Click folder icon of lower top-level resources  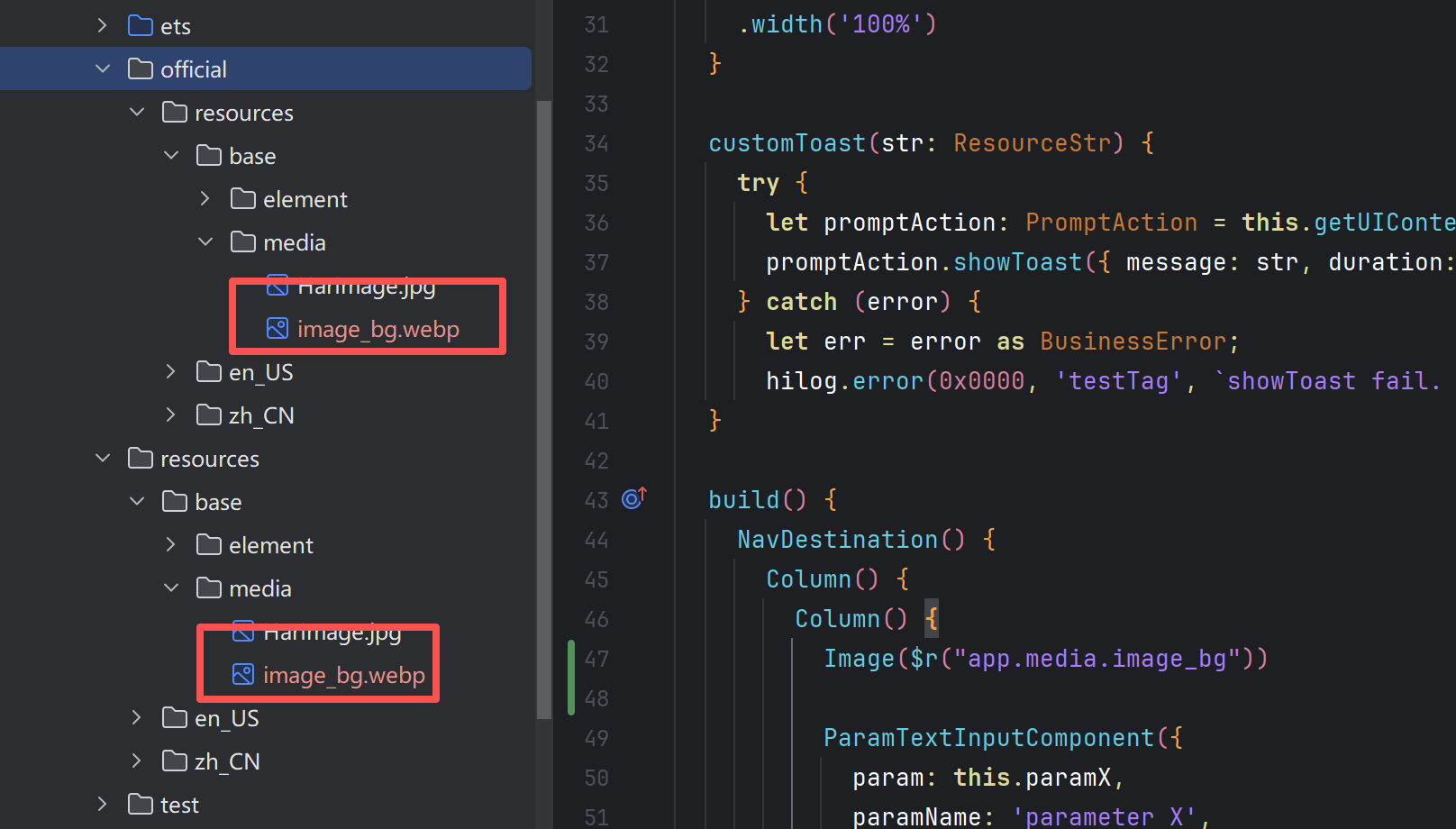tap(141, 458)
